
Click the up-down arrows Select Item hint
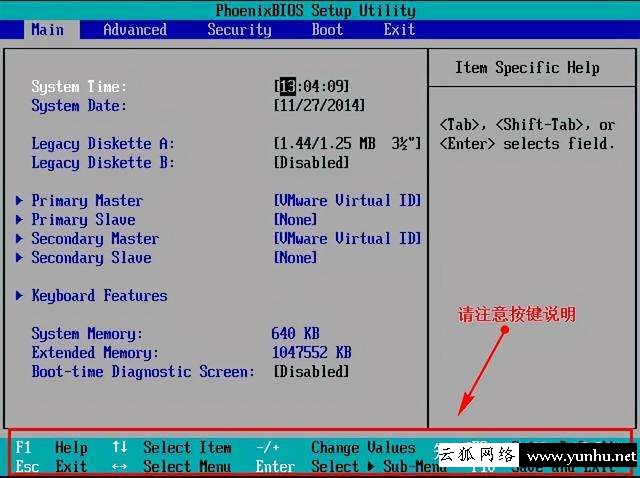(172, 447)
